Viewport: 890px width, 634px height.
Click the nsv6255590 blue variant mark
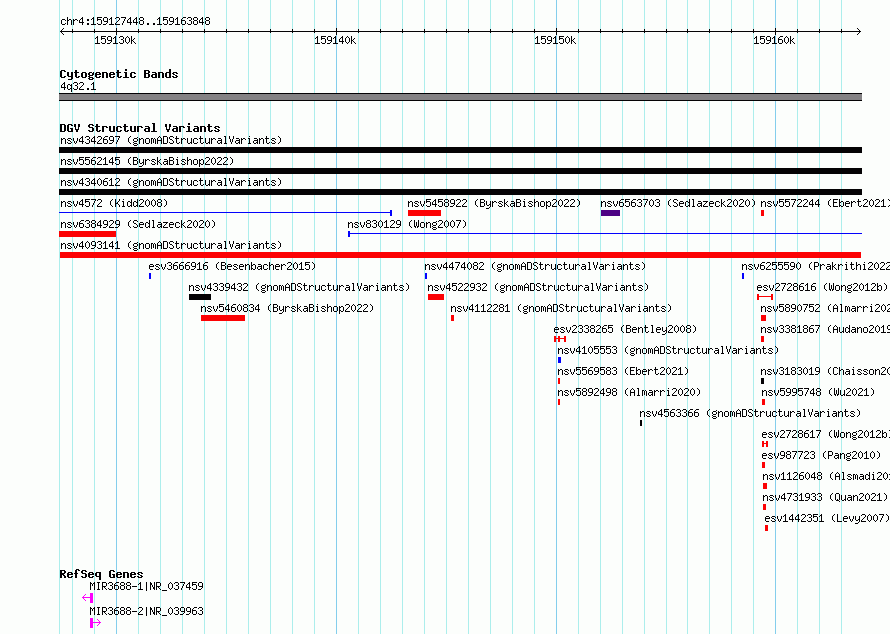click(742, 276)
